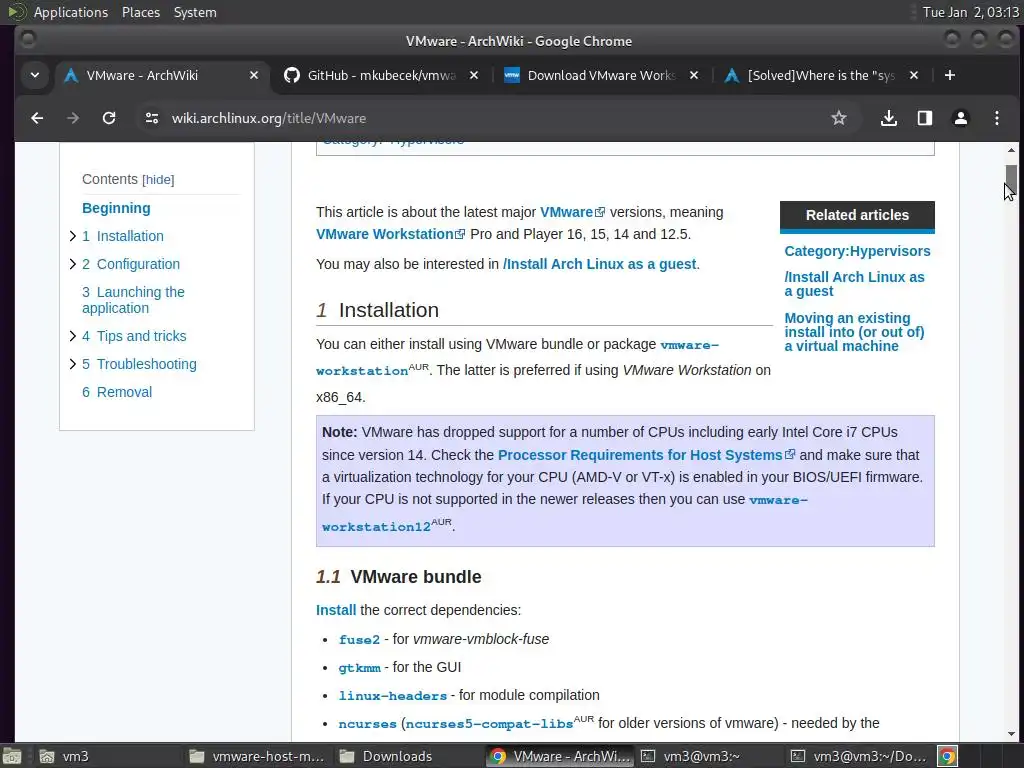The height and width of the screenshot is (768, 1024).
Task: View site information icon in address bar
Action: [x=152, y=118]
